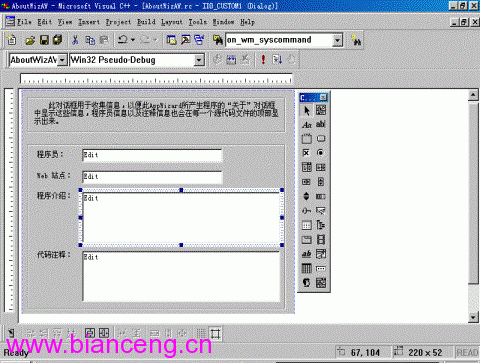Create a new text file from toolbar

(12, 40)
